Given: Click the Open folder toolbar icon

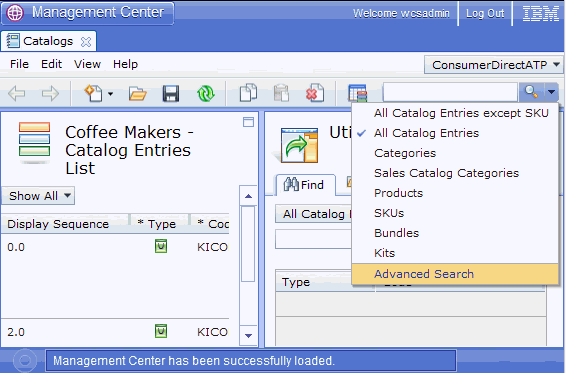Looking at the screenshot, I should 138,94.
